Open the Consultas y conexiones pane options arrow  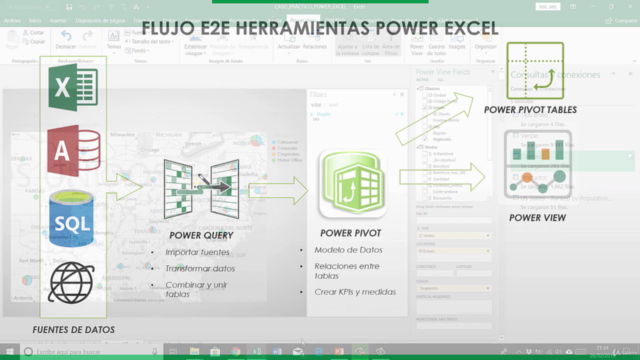point(613,74)
